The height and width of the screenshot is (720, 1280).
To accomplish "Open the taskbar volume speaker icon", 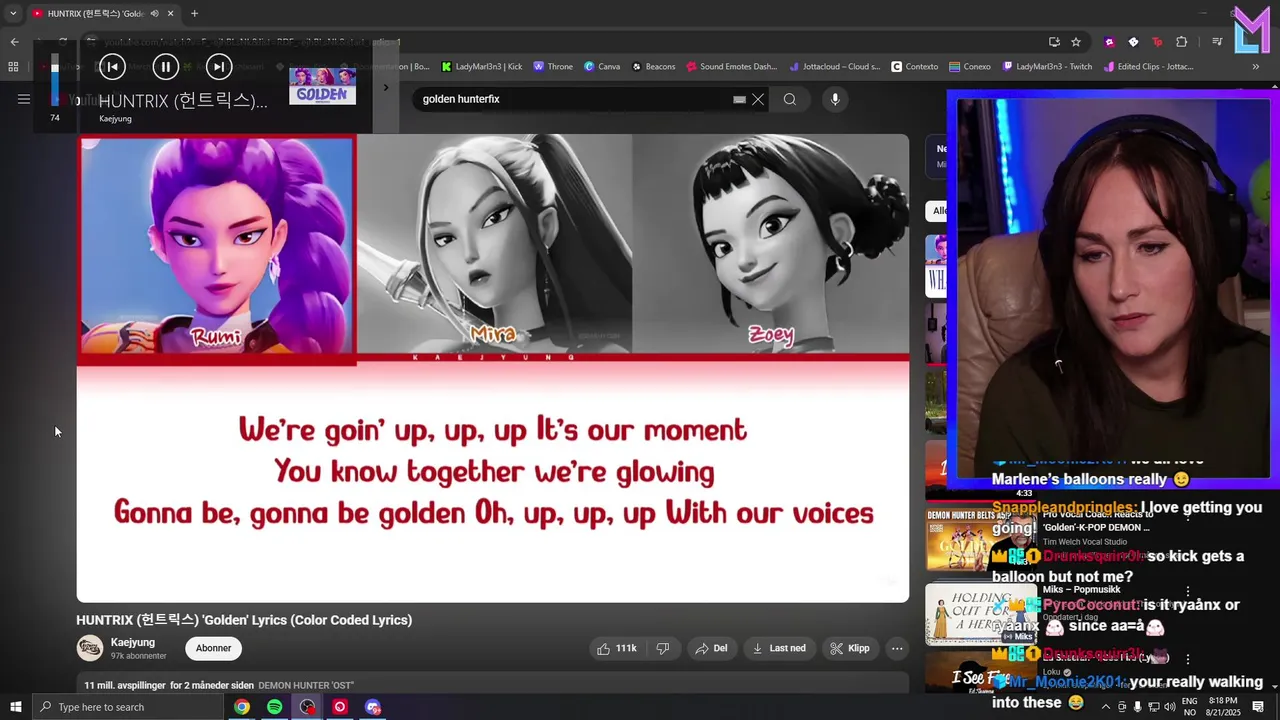I will (x=1169, y=707).
